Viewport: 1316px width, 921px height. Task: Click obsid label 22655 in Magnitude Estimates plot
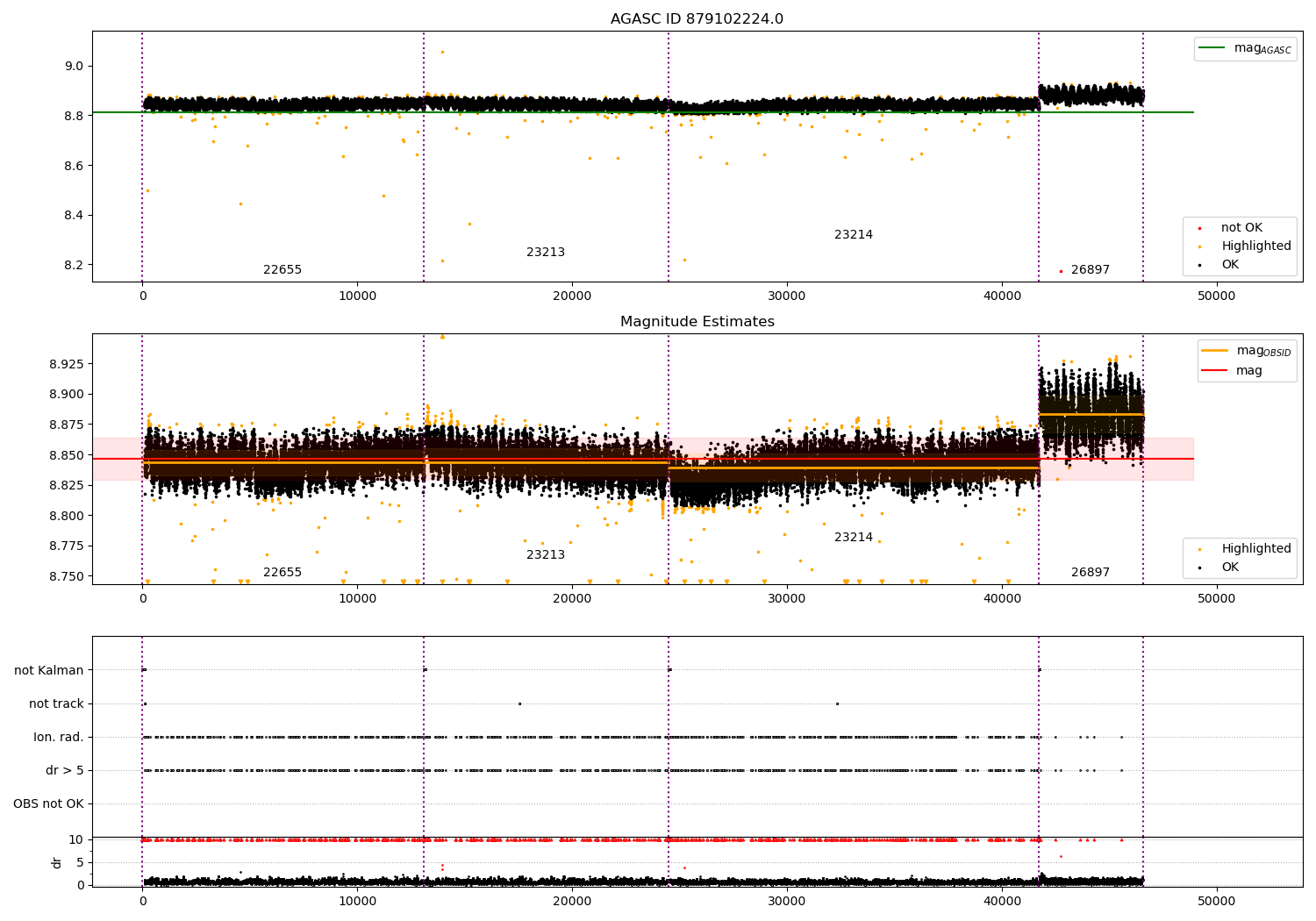283,573
